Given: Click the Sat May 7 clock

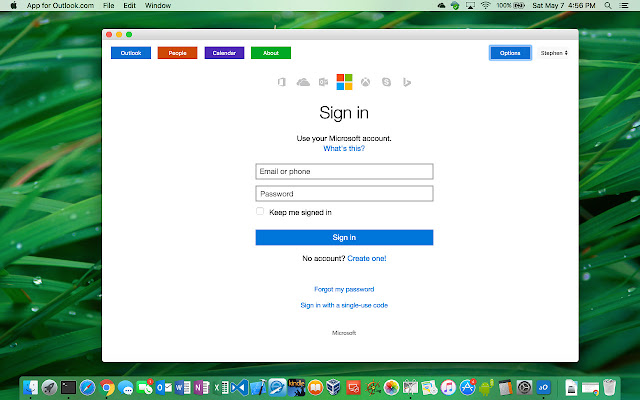Looking at the screenshot, I should click(564, 6).
